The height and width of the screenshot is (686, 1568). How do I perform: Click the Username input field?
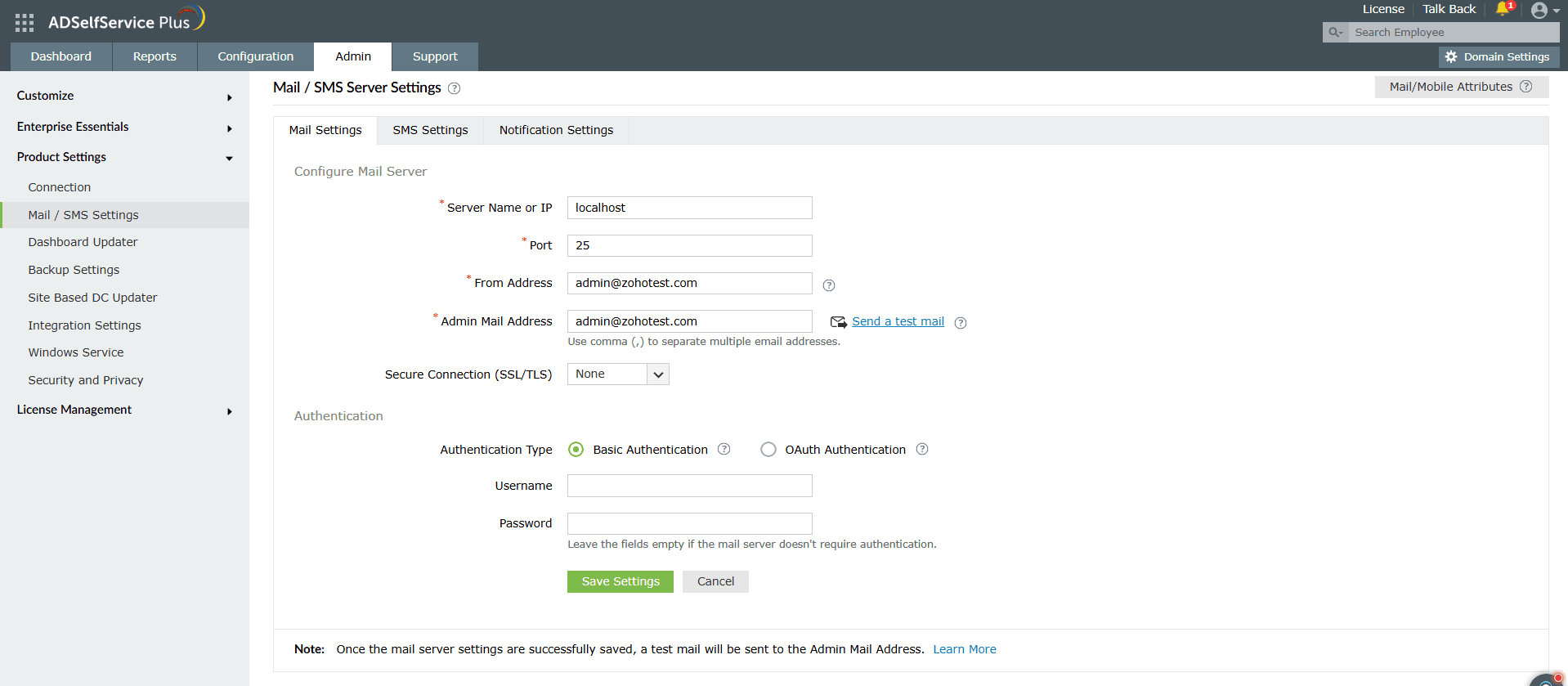point(689,486)
